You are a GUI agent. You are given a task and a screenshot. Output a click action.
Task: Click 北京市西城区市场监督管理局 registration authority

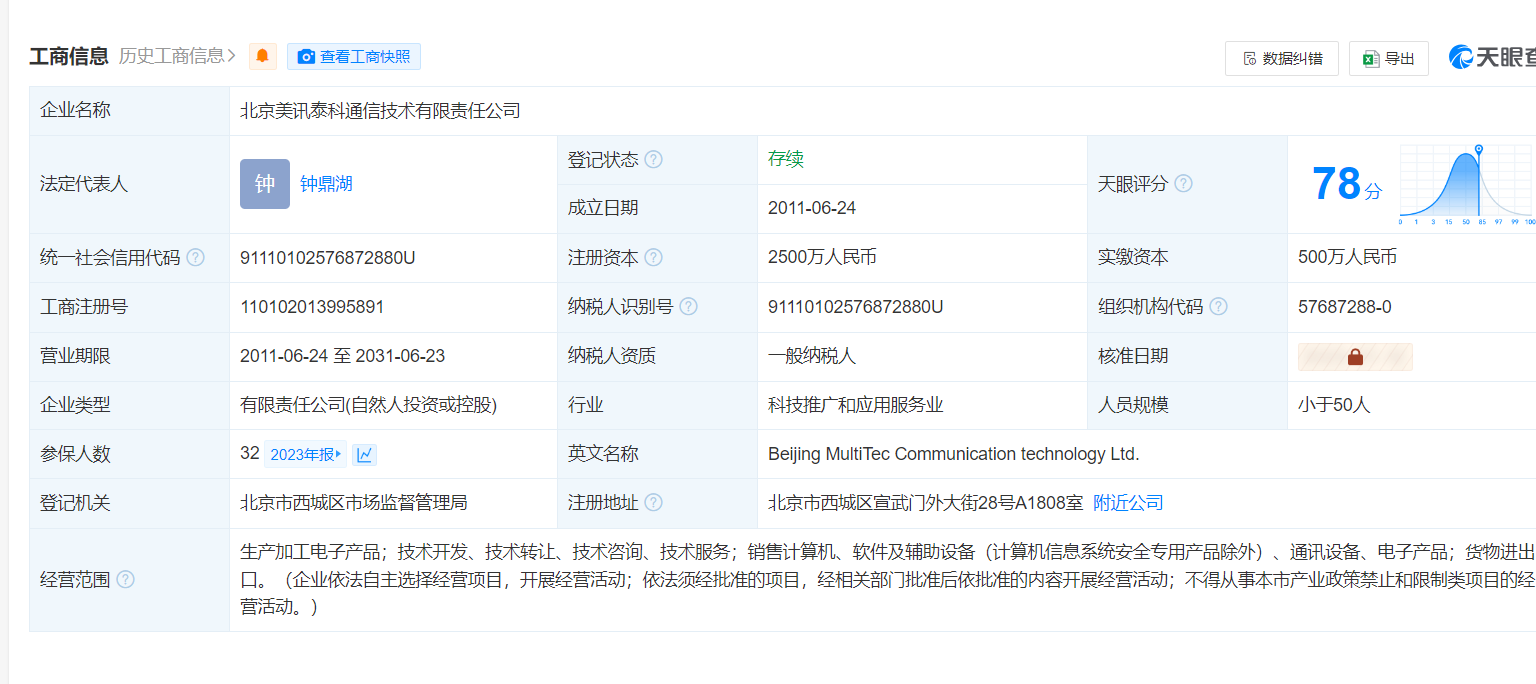[x=354, y=503]
